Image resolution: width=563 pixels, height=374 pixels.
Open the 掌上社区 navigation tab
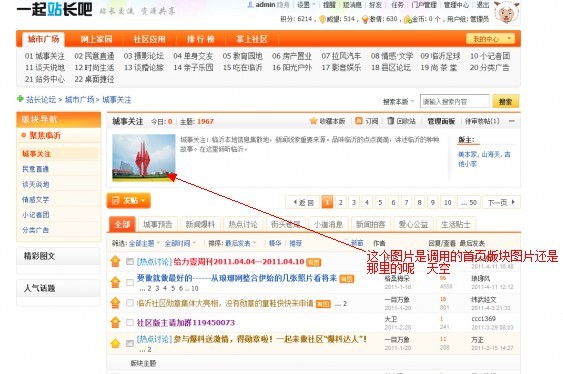(x=252, y=39)
